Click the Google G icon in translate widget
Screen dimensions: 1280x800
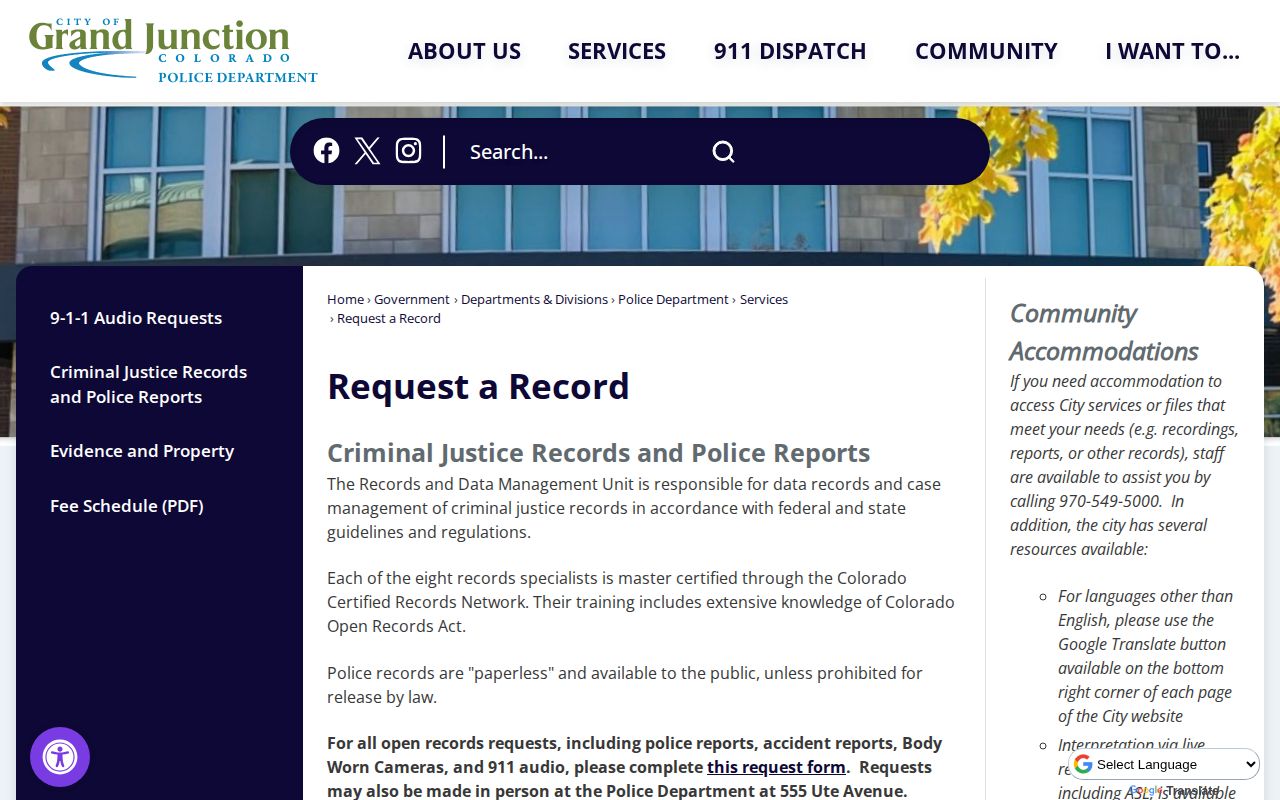(1083, 765)
